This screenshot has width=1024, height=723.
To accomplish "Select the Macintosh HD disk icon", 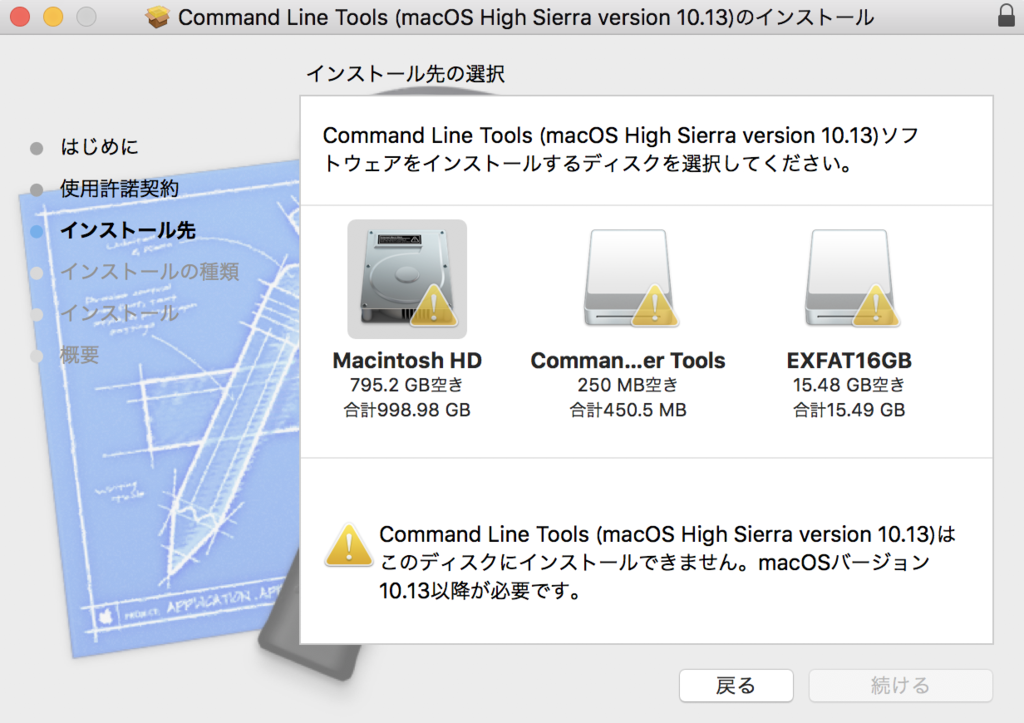I will pyautogui.click(x=407, y=279).
